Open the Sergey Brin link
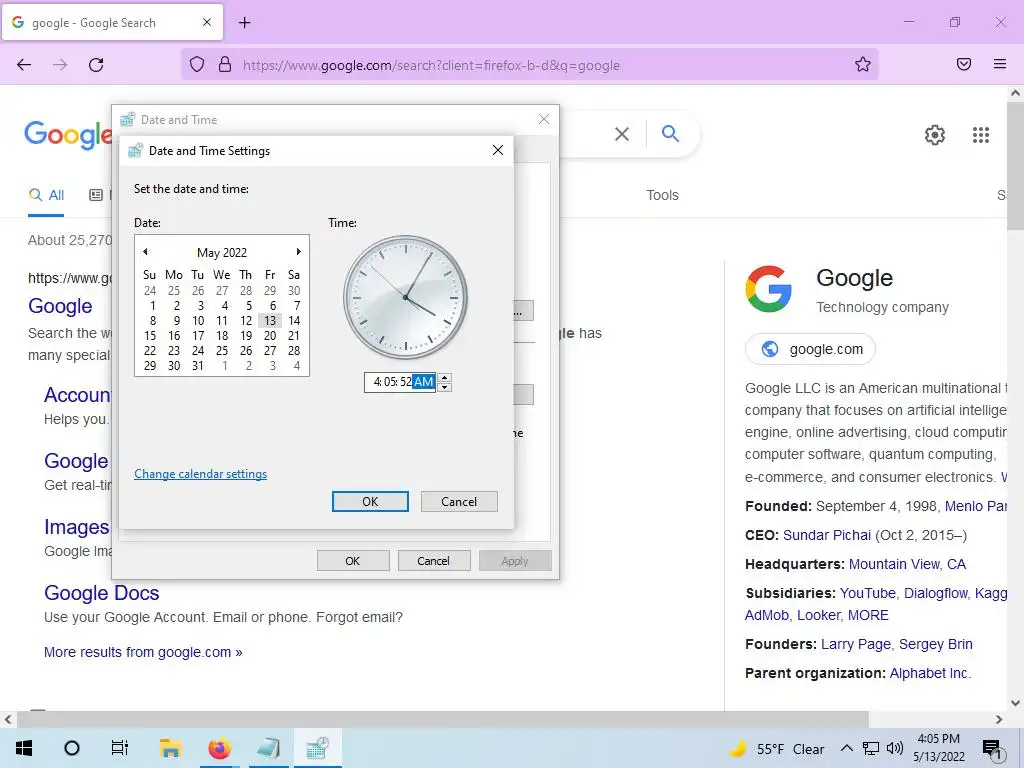 pyautogui.click(x=936, y=645)
